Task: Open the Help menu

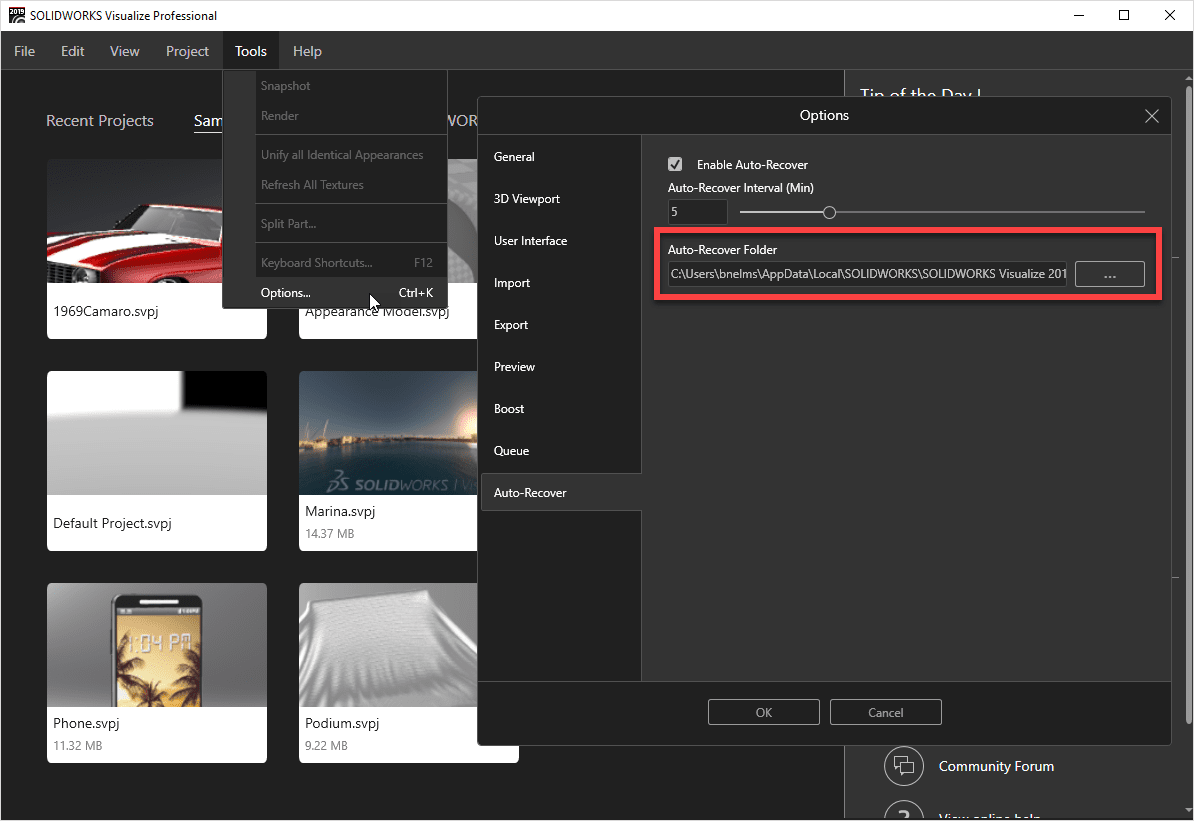Action: click(307, 51)
